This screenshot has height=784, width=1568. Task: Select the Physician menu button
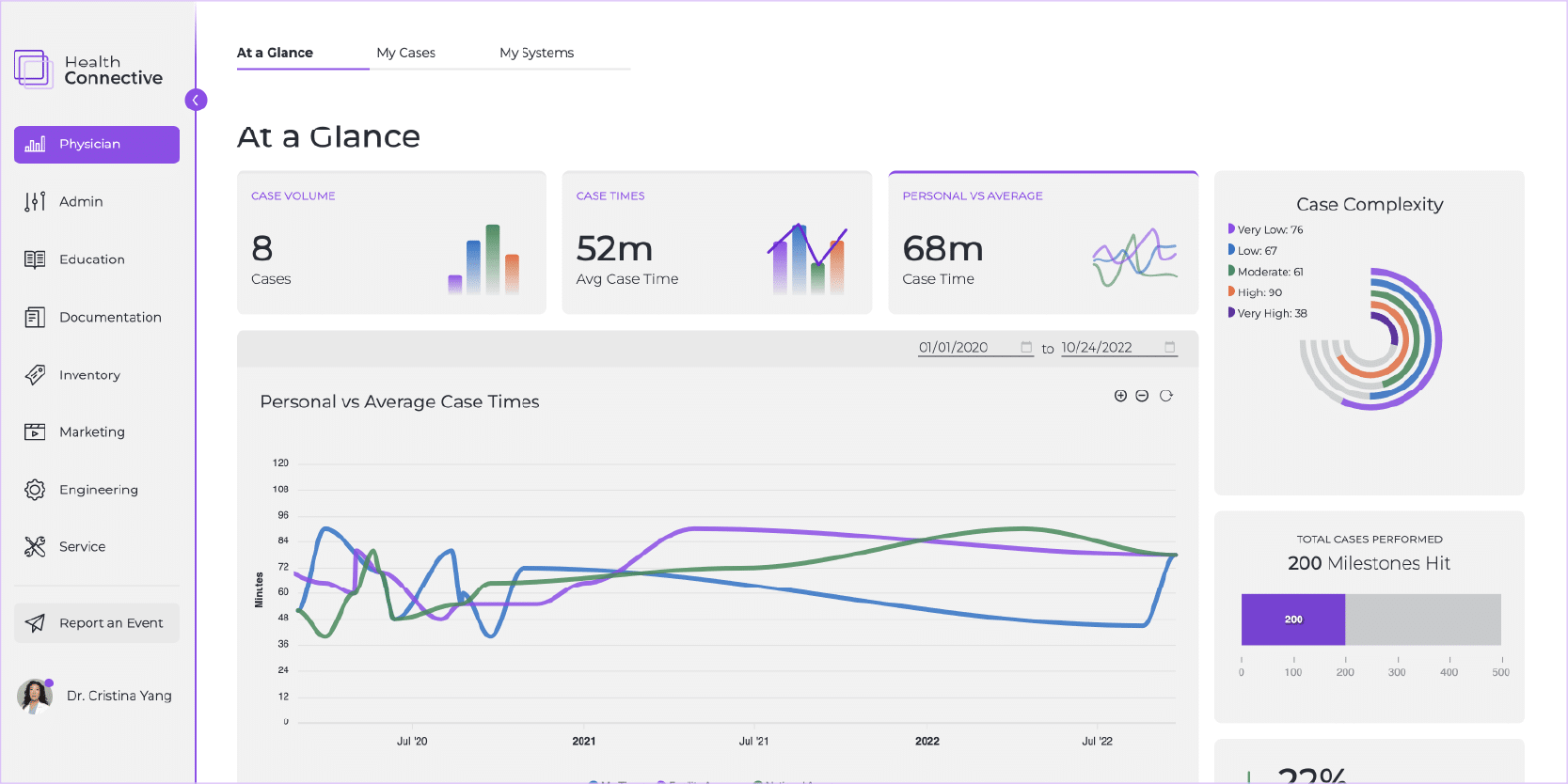[97, 145]
